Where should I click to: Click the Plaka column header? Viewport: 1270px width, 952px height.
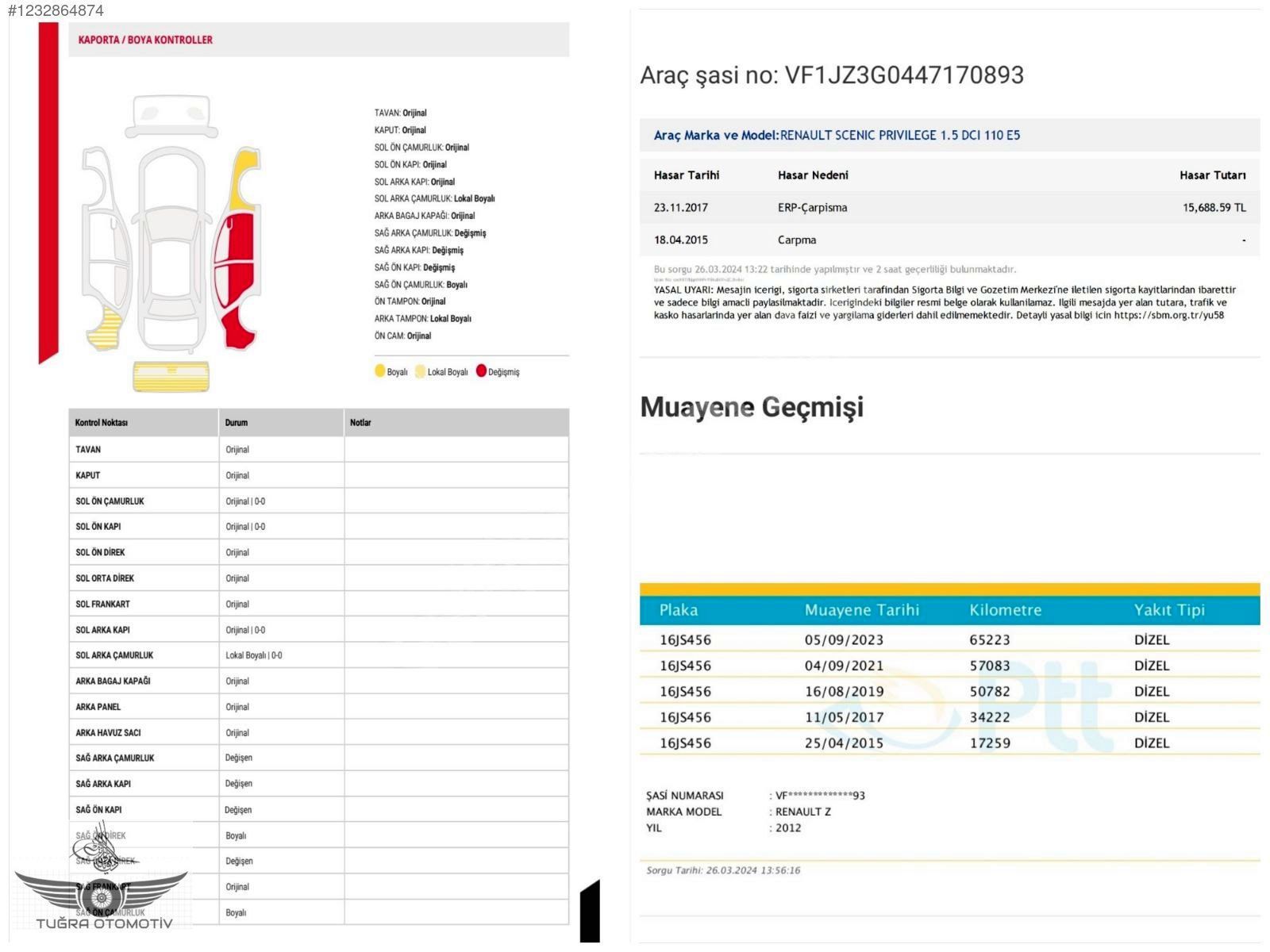tap(679, 610)
